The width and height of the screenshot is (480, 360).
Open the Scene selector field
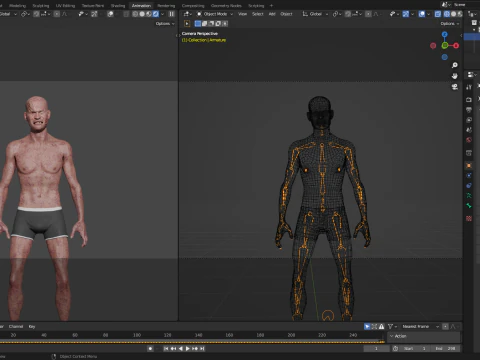(460, 5)
